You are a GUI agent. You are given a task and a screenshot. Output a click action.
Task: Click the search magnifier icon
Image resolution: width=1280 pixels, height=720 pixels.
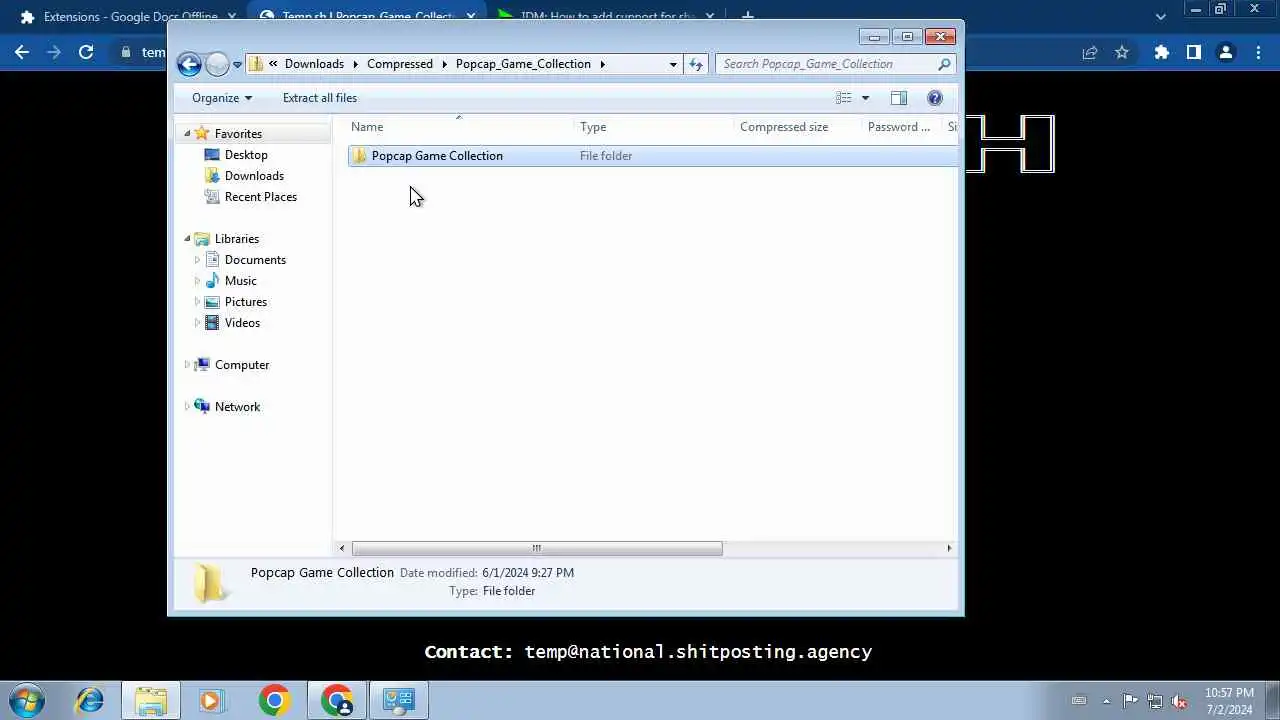pyautogui.click(x=944, y=64)
